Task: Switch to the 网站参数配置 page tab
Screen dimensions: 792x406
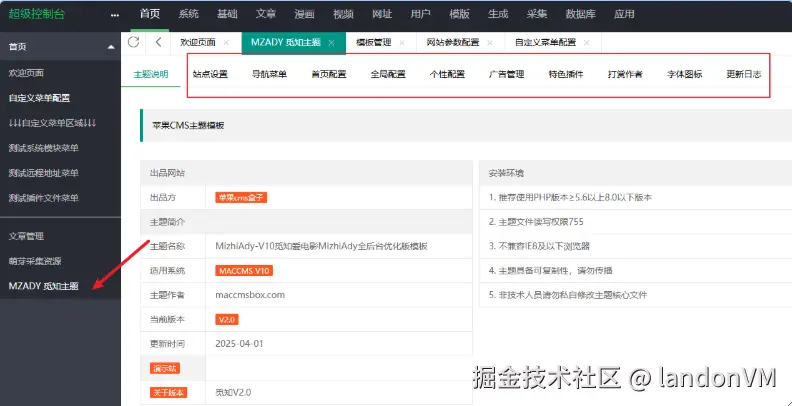Action: click(453, 42)
